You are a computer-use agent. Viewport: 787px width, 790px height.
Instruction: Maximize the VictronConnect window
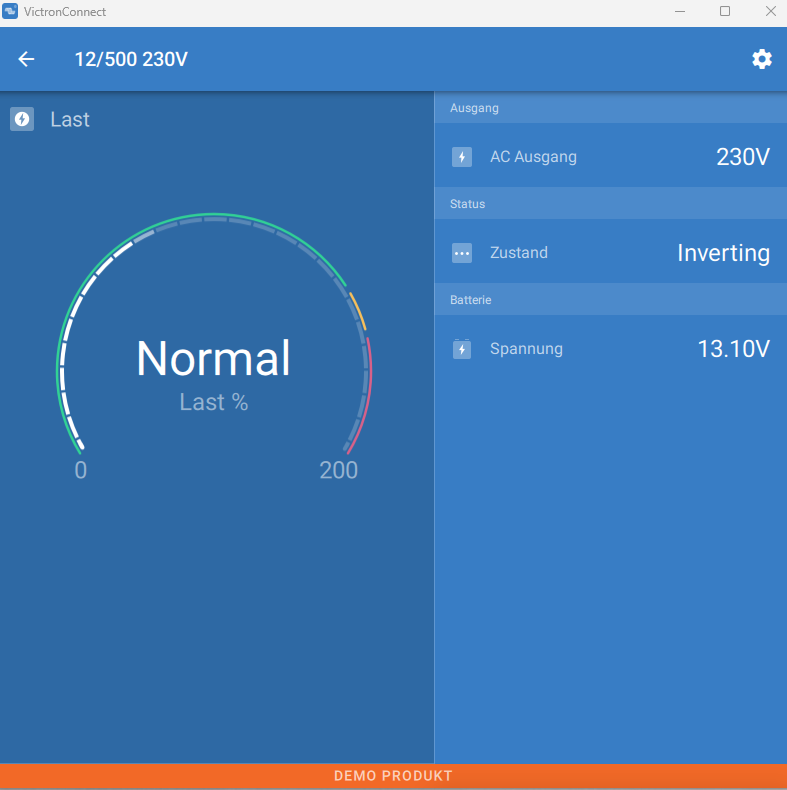click(725, 11)
